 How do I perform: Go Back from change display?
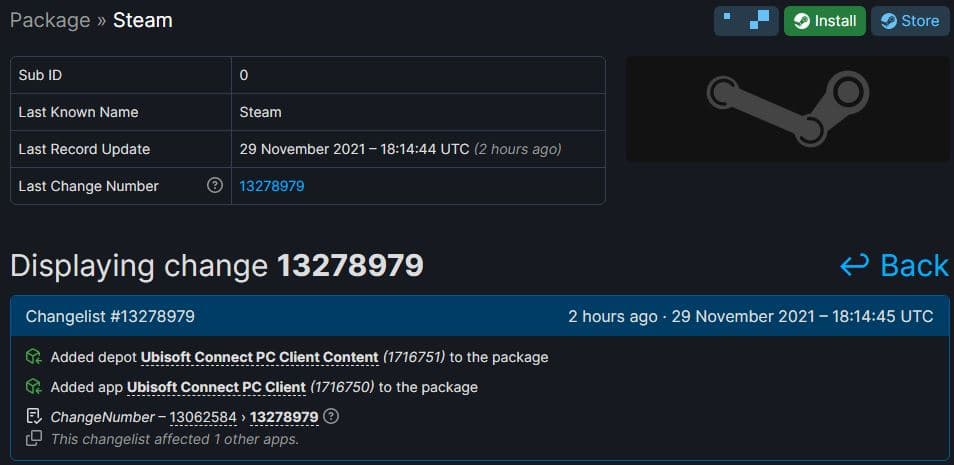pos(894,266)
